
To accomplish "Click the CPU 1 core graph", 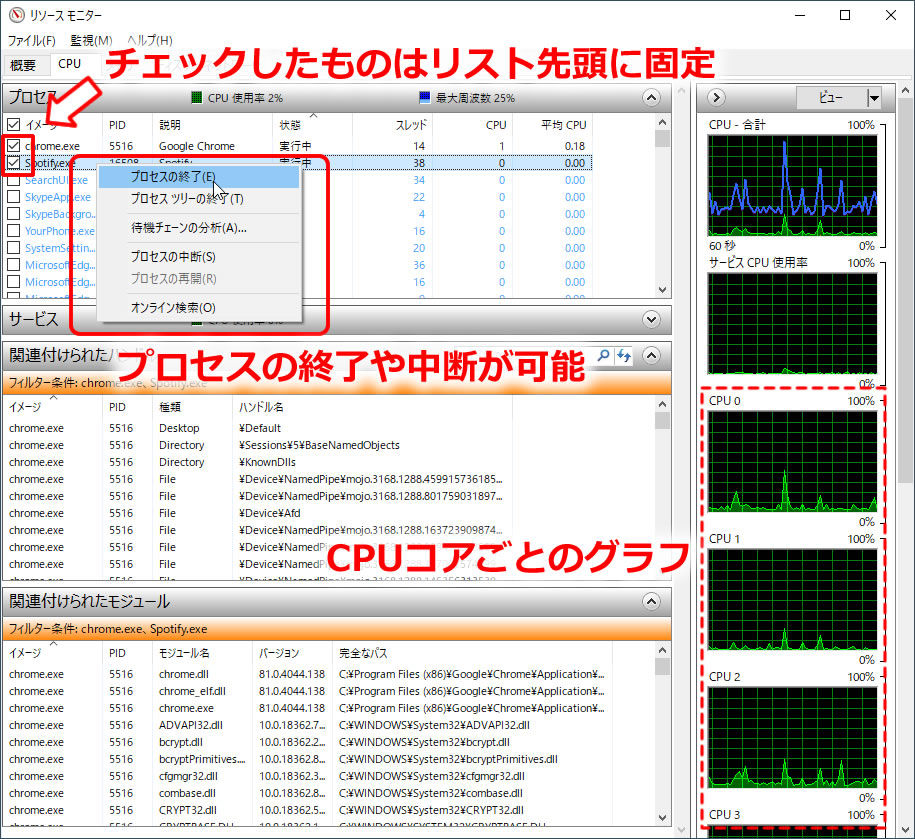I will (x=792, y=600).
